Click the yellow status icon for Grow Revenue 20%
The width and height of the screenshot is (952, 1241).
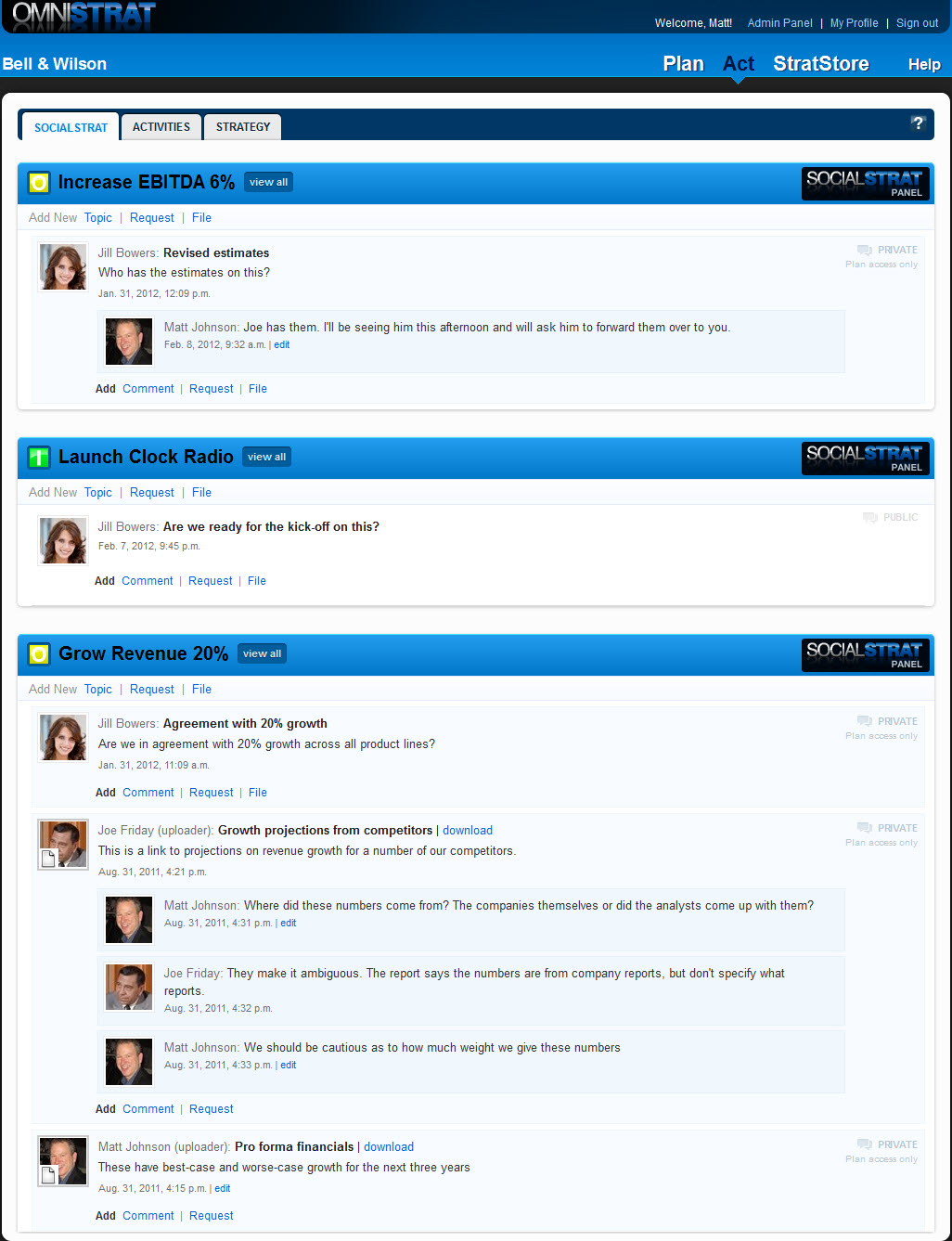point(39,654)
